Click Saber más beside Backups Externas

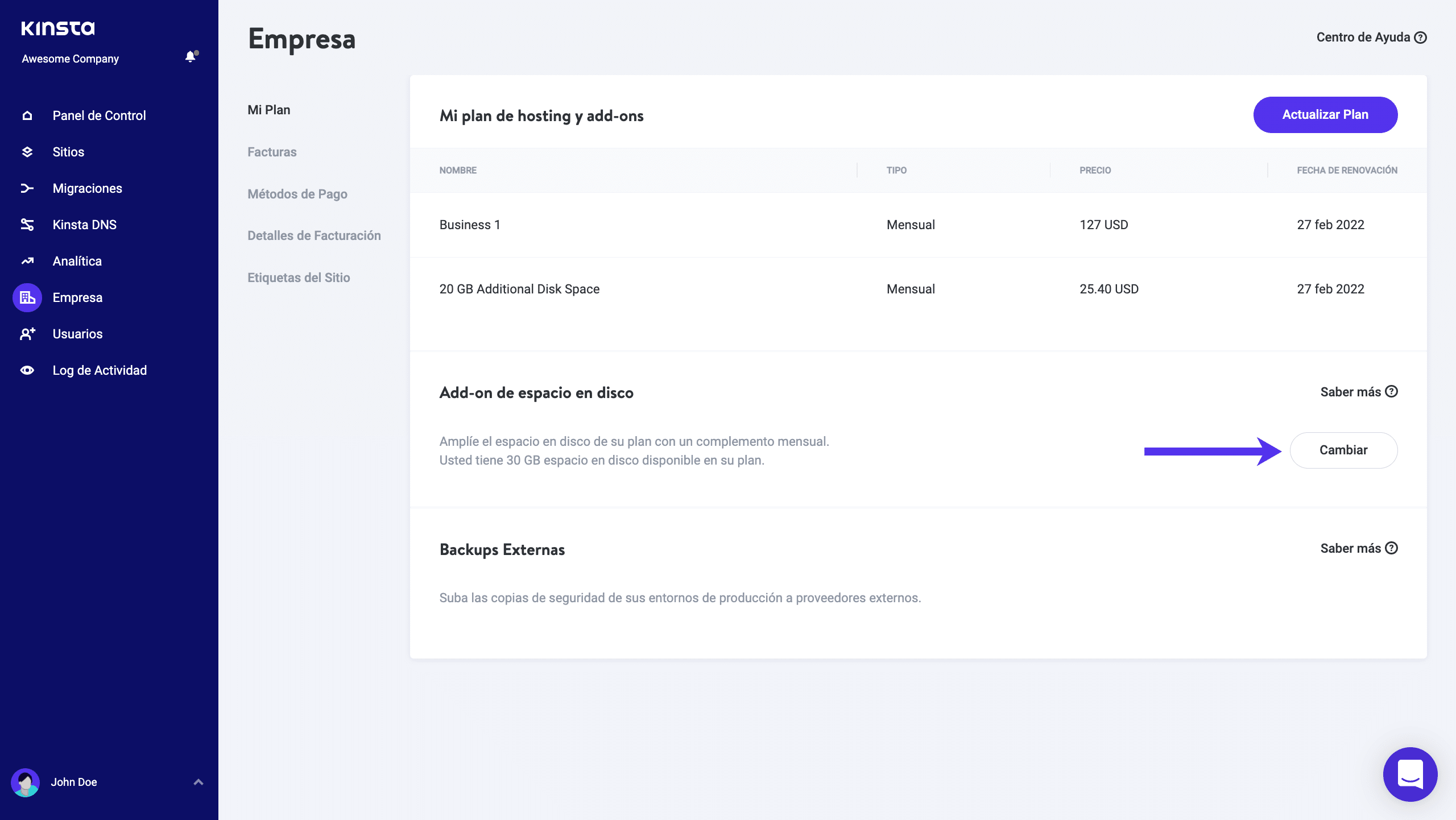pyautogui.click(x=1358, y=548)
